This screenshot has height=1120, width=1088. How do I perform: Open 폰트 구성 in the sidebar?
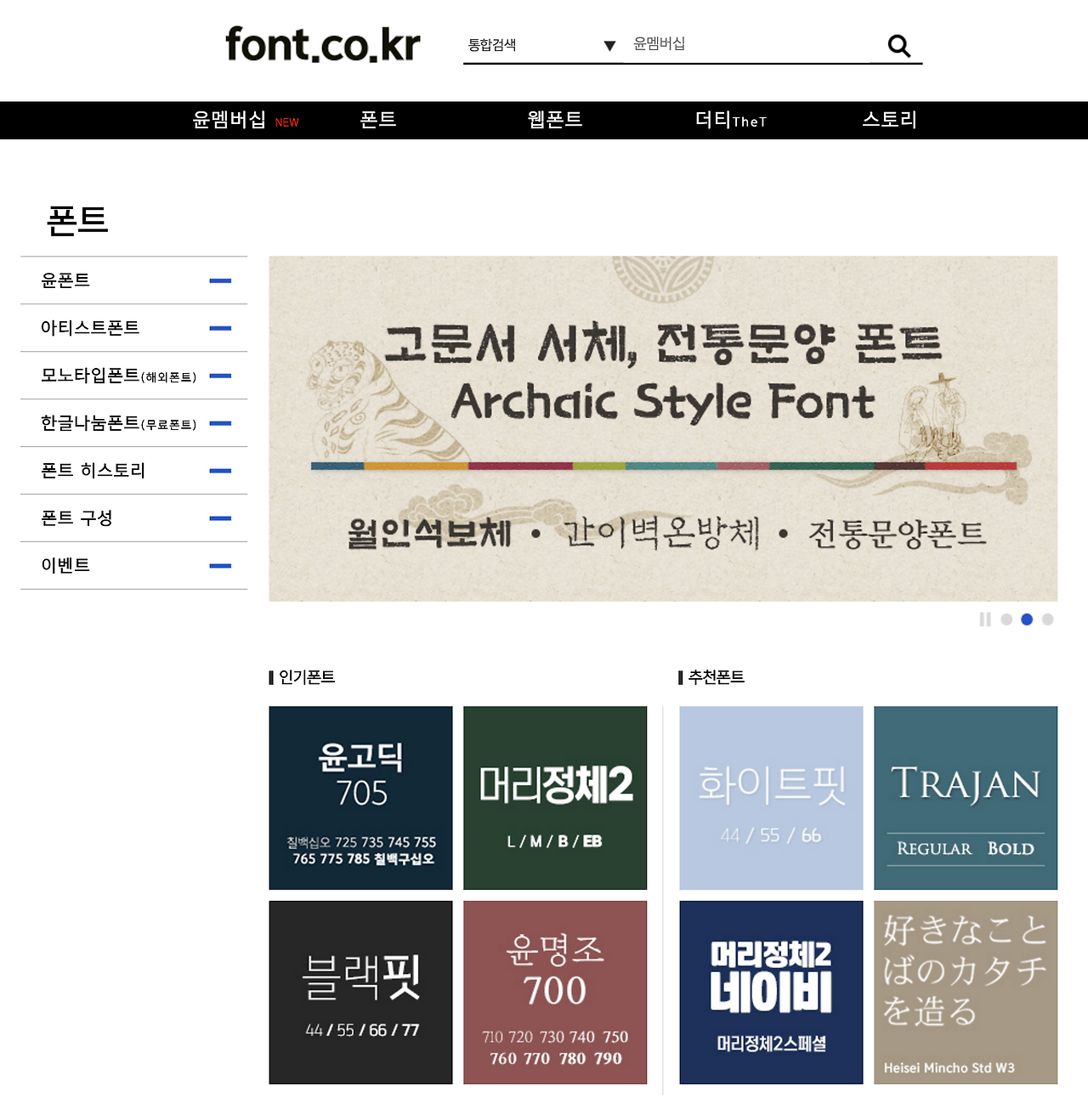tap(76, 518)
